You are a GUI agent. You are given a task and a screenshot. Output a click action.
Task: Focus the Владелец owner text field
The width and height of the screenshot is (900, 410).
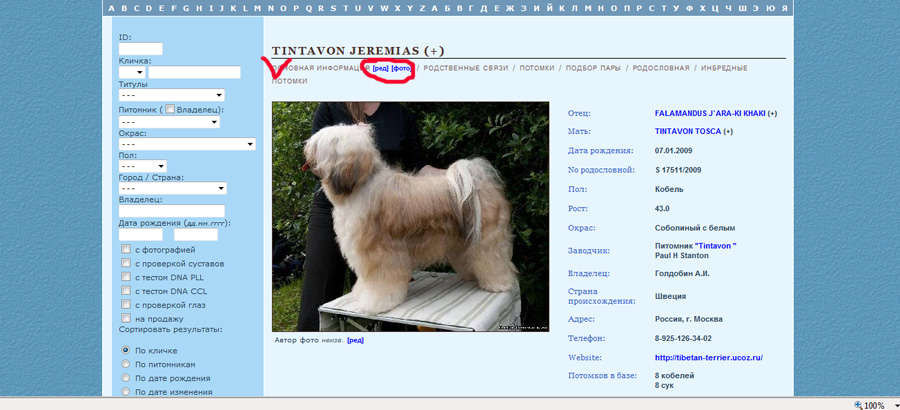tap(172, 211)
